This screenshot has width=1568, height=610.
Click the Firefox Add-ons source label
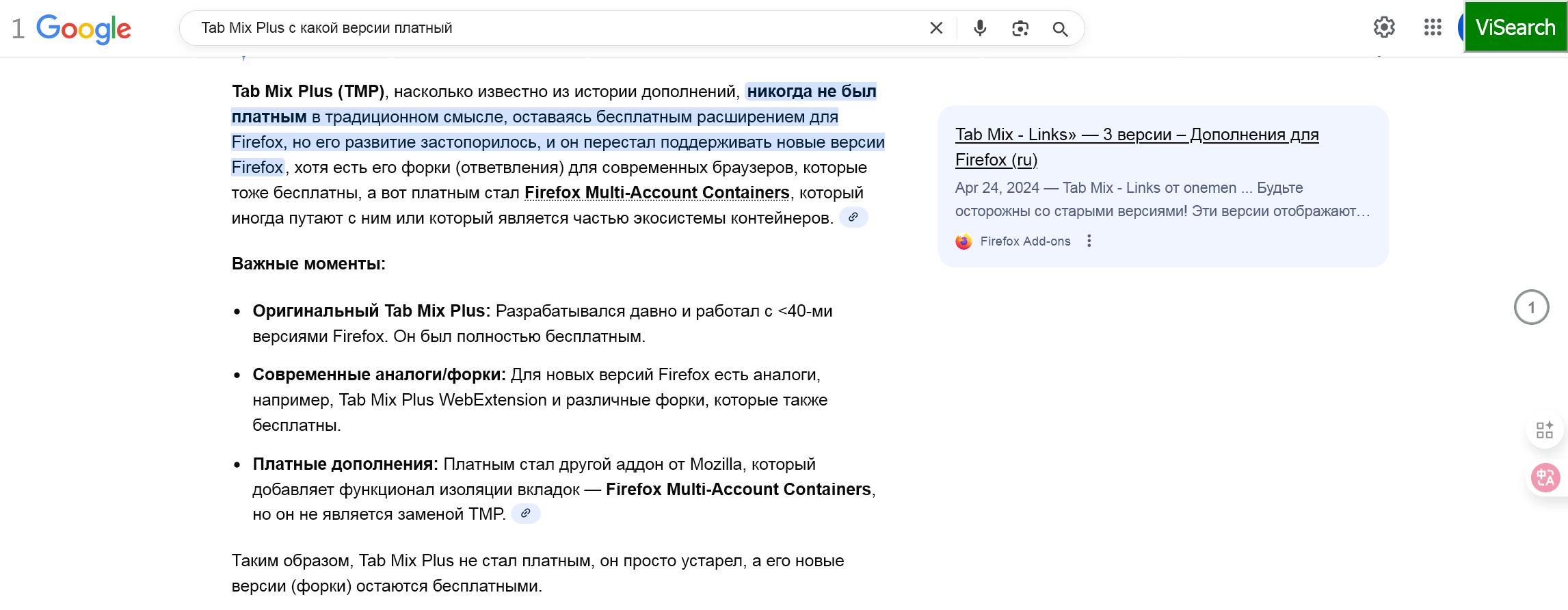point(1025,241)
